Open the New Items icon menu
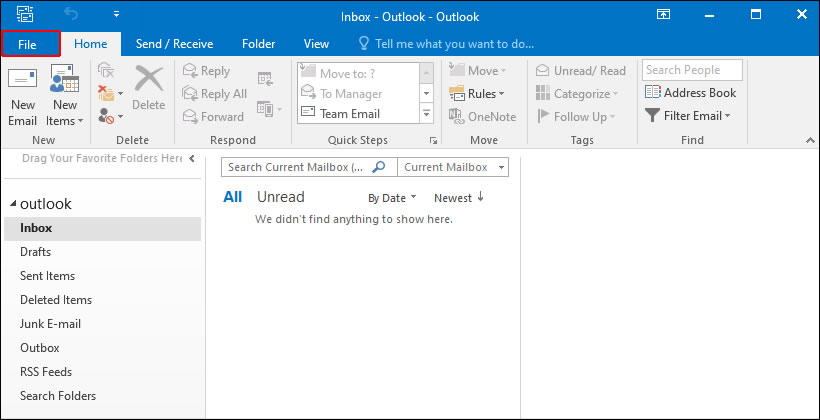Screen dimensions: 820x420 pos(64,82)
